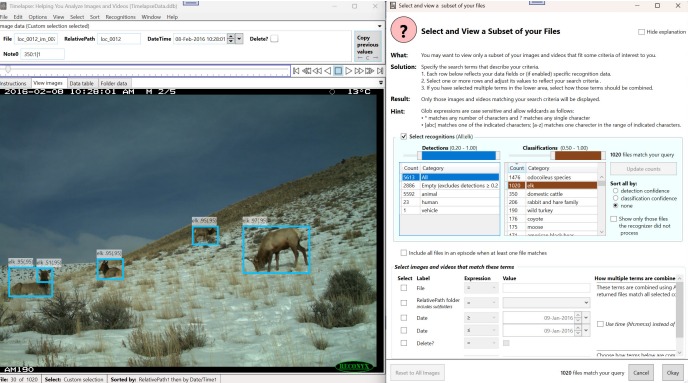Switch to the Folder data tab

point(114,83)
